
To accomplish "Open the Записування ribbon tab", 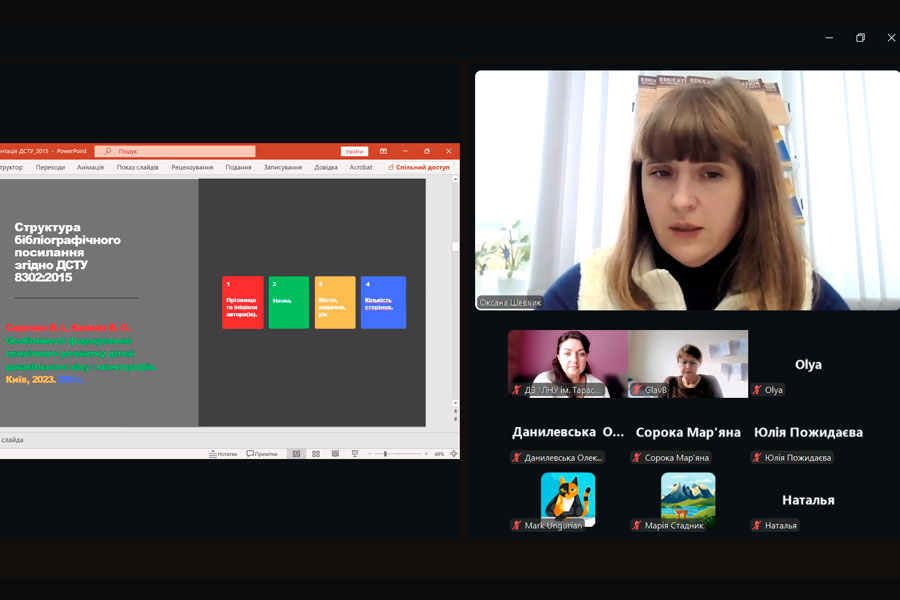I will click(x=283, y=167).
